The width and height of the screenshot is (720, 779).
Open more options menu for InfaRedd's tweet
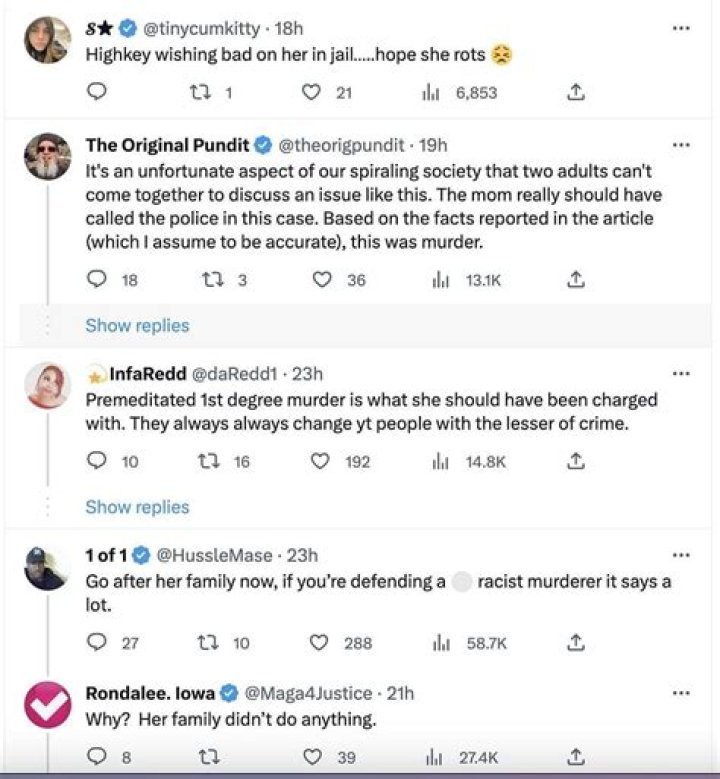coord(681,373)
